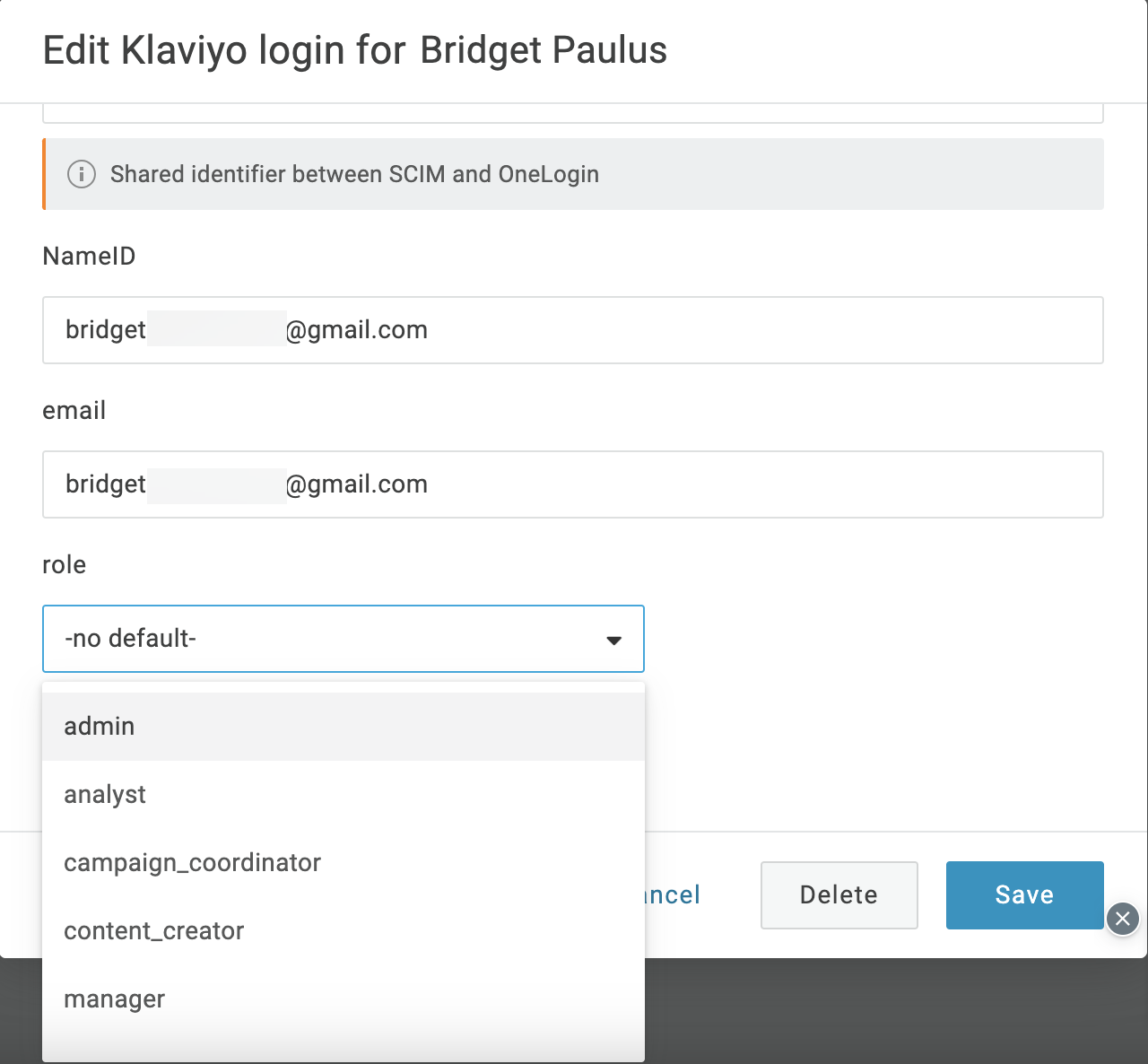Pick campaign_coordinator from the role options
This screenshot has width=1148, height=1064.
(x=343, y=863)
